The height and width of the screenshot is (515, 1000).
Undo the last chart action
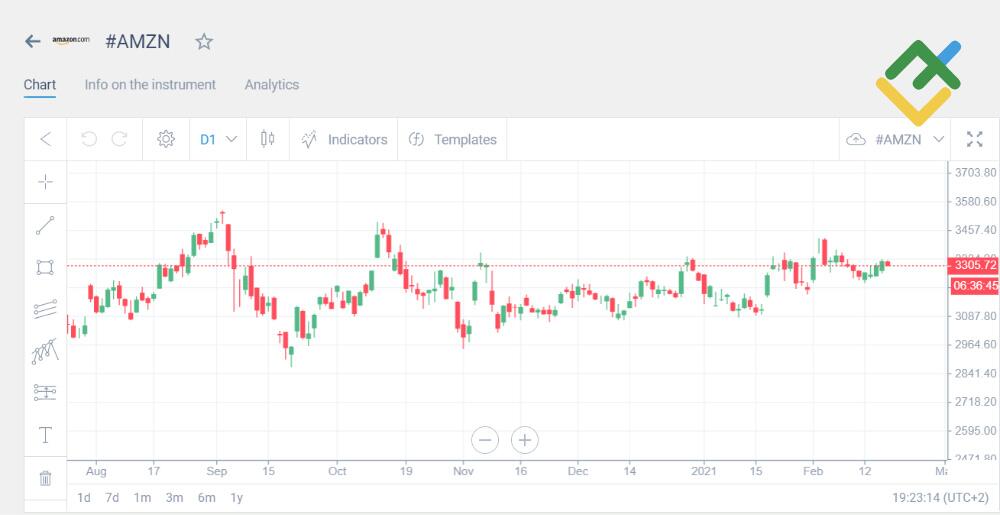(x=89, y=139)
